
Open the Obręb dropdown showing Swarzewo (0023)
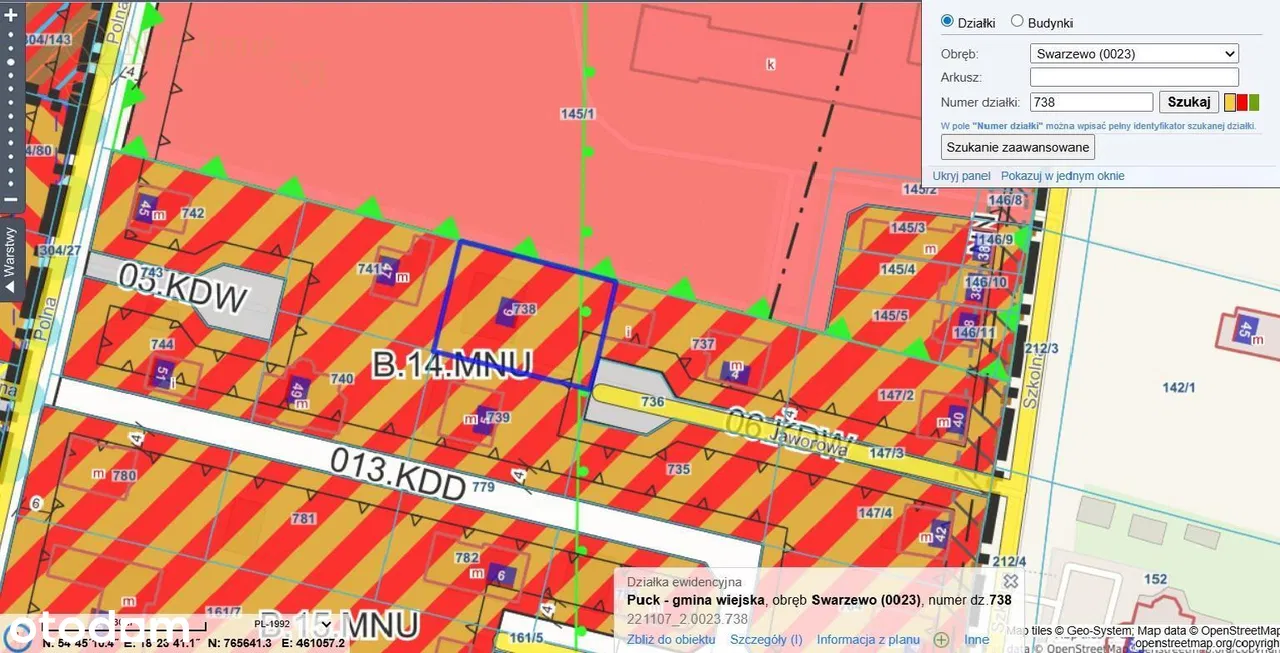1134,54
